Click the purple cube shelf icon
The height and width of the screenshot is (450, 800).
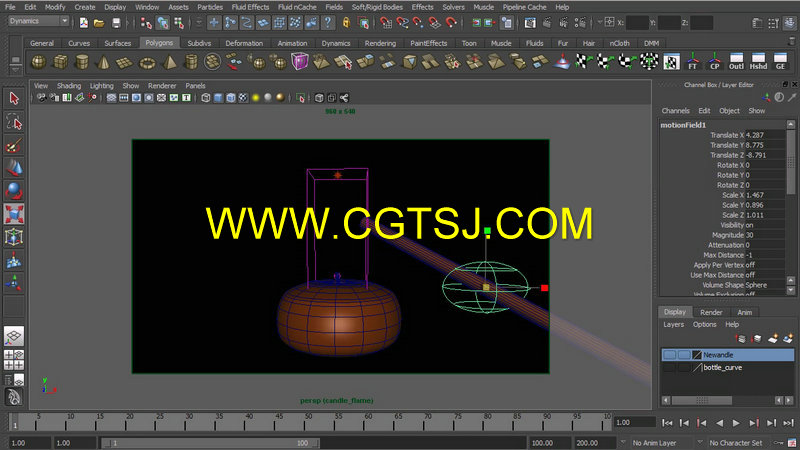coord(299,62)
